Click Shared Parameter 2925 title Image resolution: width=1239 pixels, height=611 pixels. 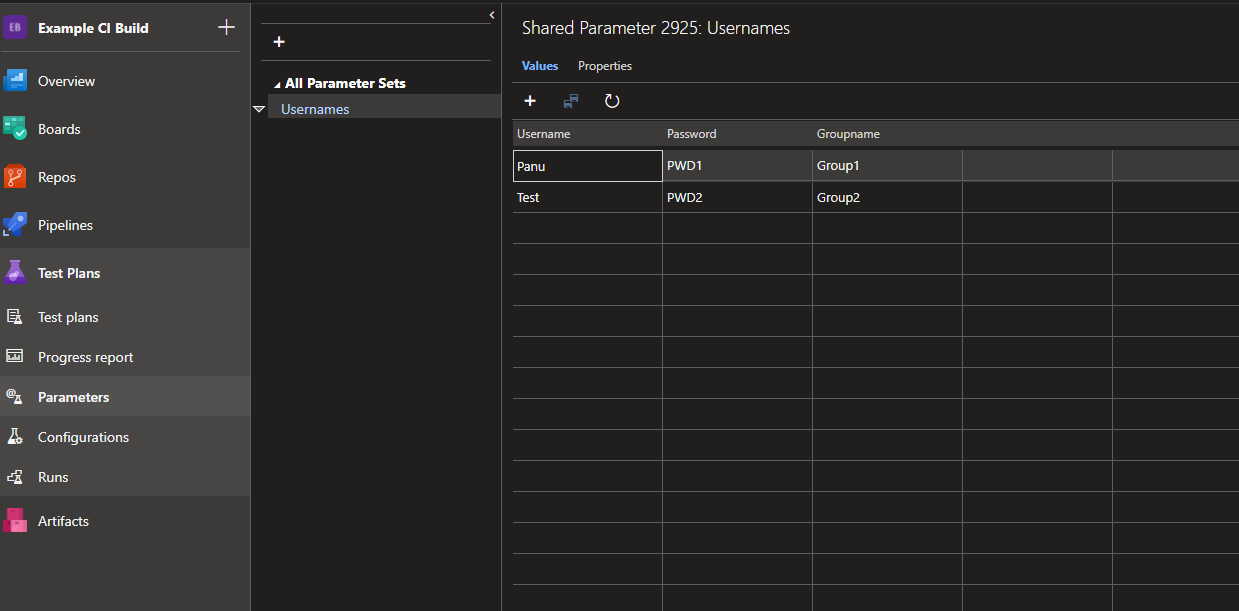tap(656, 28)
